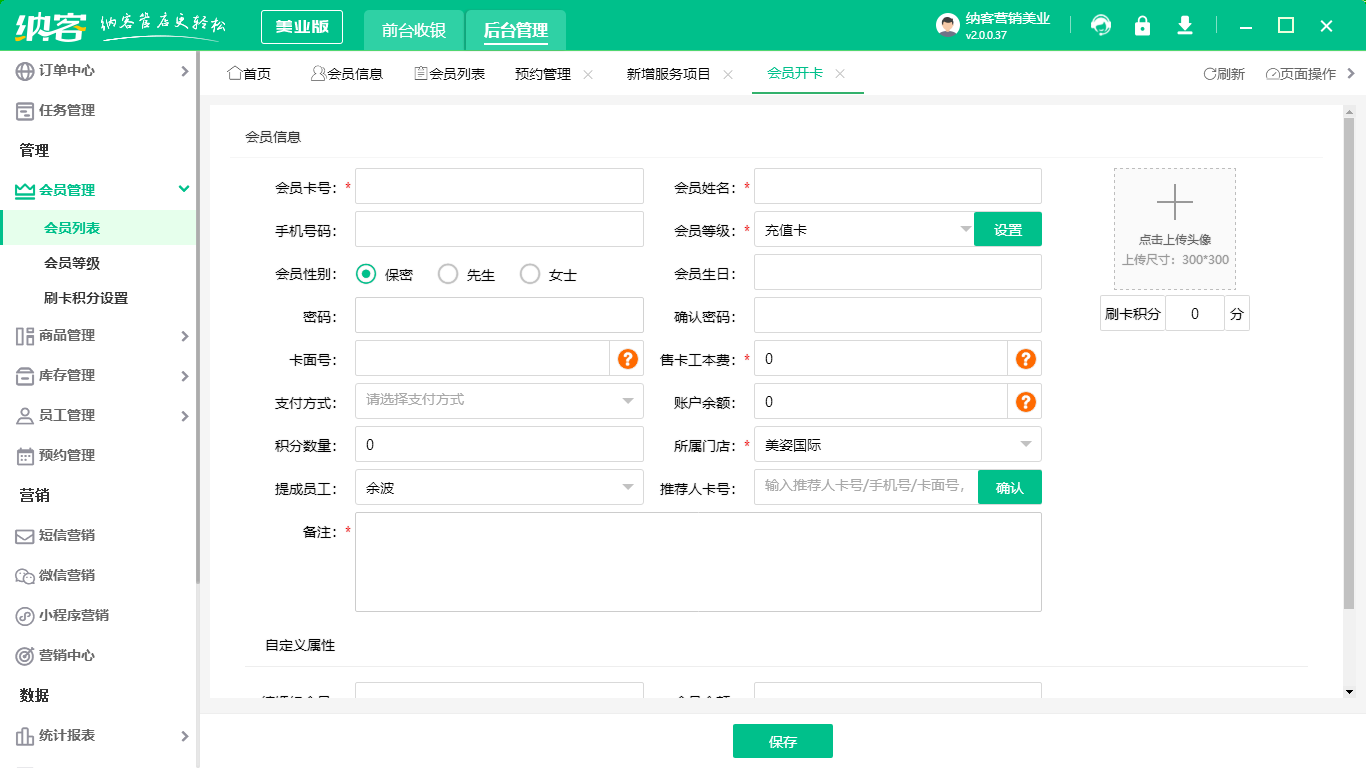Select the 女士 gender radio button
1366x768 pixels.
[530, 274]
